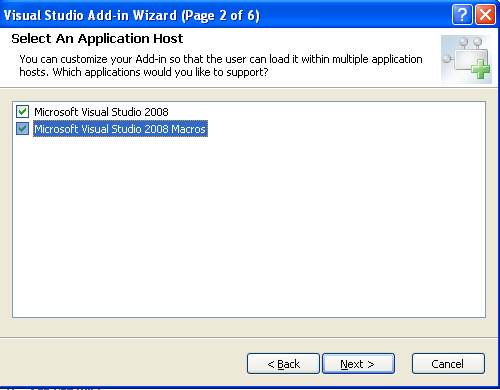The height and width of the screenshot is (390, 500).
Task: Cancel the Add-in Wizard
Action: [x=448, y=364]
